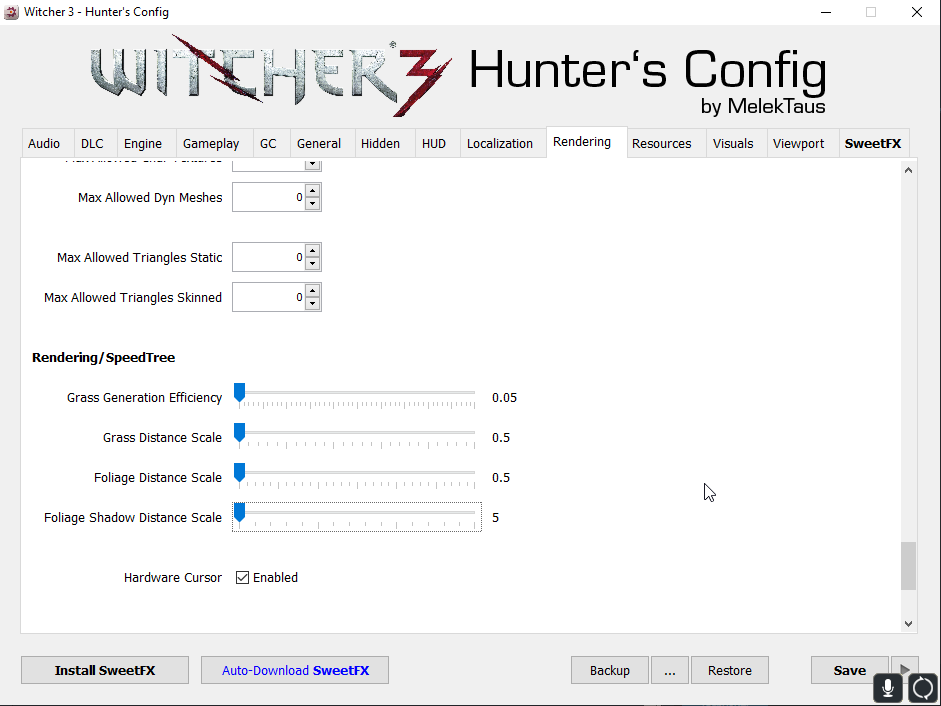The width and height of the screenshot is (941, 706).
Task: Click the Foliage Distance Scale slider handle
Action: (x=239, y=473)
